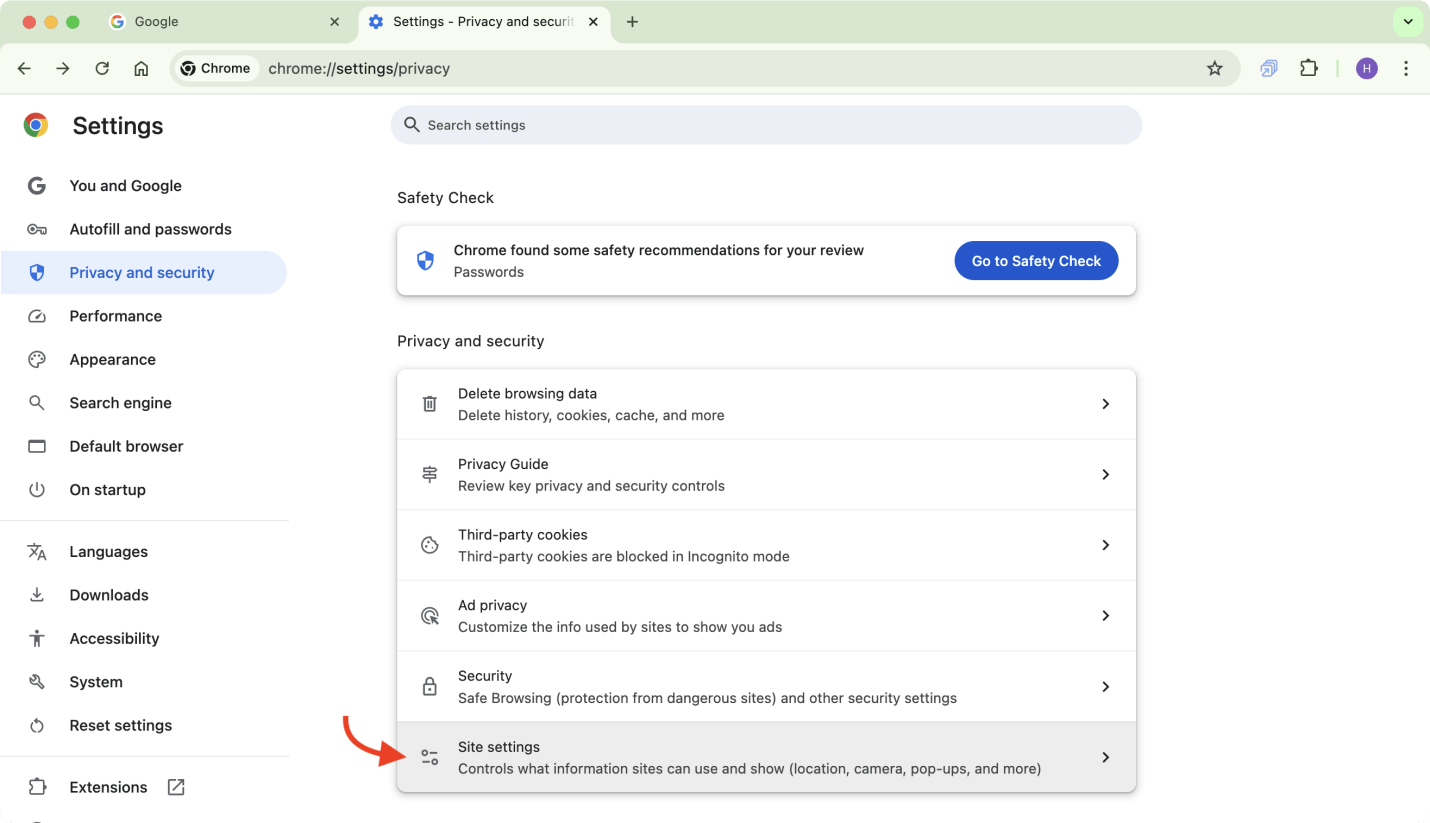
Task: Select Autofill and passwords in sidebar
Action: [150, 229]
